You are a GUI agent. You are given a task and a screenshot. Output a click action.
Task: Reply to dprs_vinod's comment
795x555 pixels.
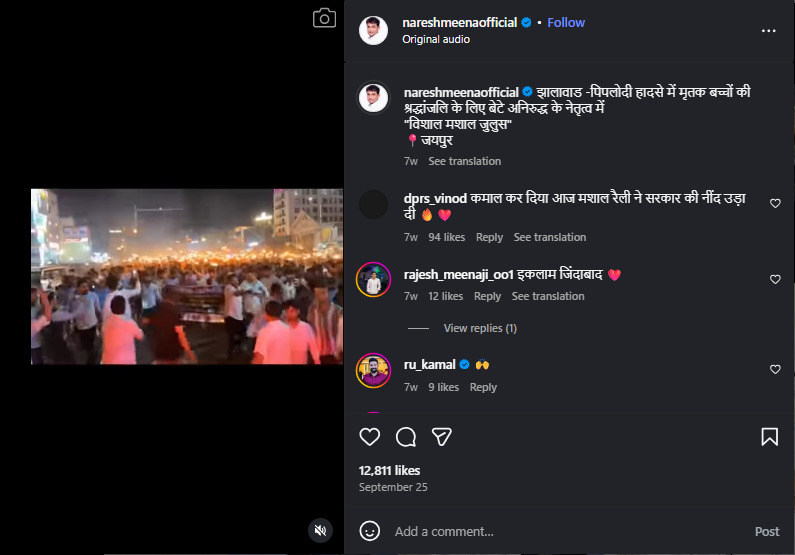[489, 237]
